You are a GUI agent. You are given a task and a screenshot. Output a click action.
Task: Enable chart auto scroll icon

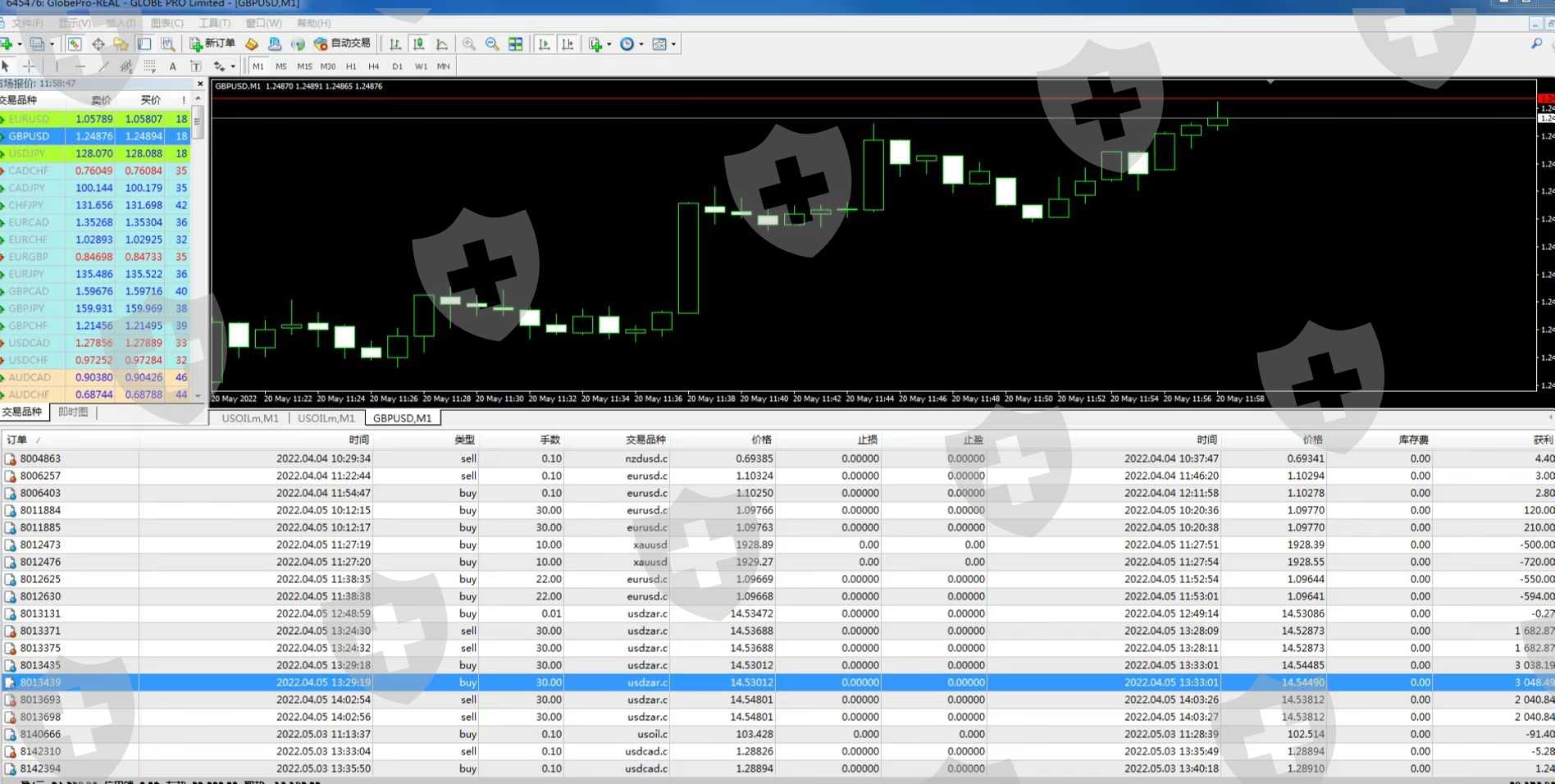pos(544,44)
